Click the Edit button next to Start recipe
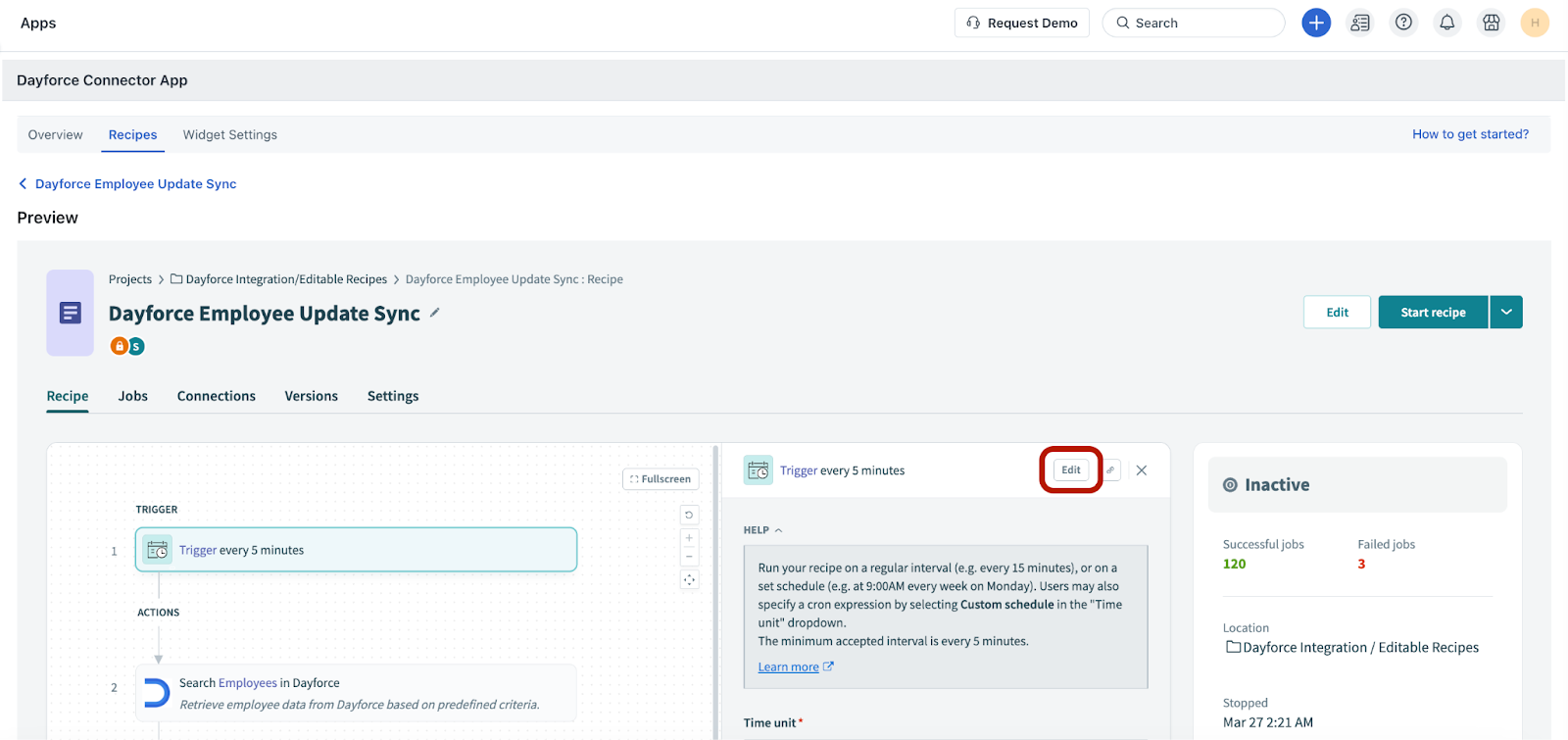Image resolution: width=1568 pixels, height=740 pixels. (x=1337, y=313)
